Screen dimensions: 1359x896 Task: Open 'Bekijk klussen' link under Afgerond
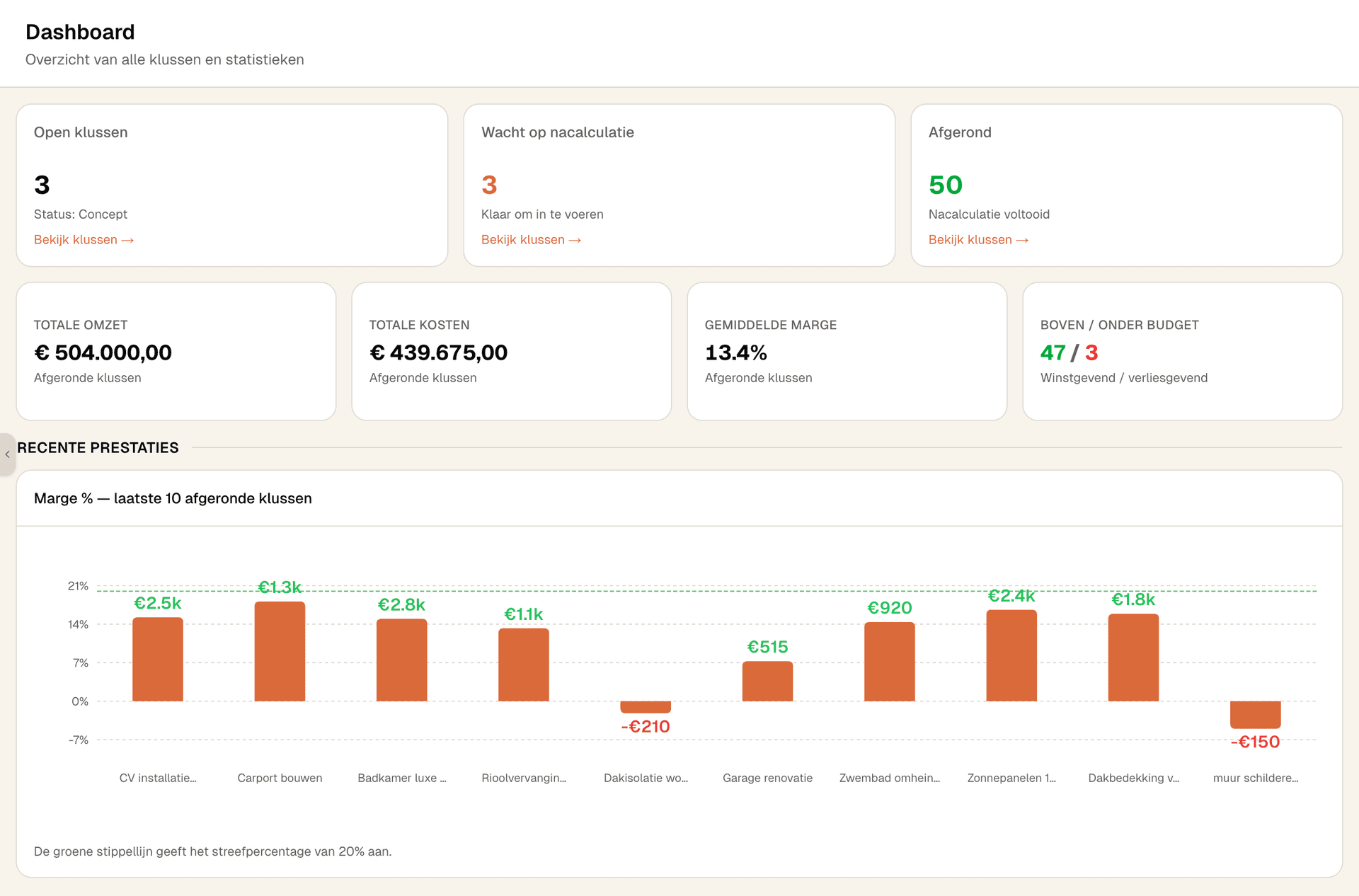[x=978, y=240]
